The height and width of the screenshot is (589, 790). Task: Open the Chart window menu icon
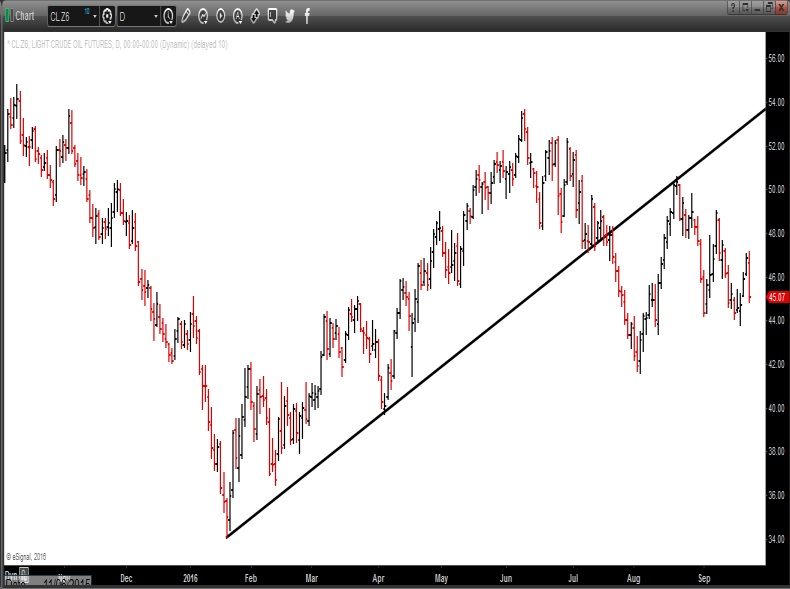8,16
